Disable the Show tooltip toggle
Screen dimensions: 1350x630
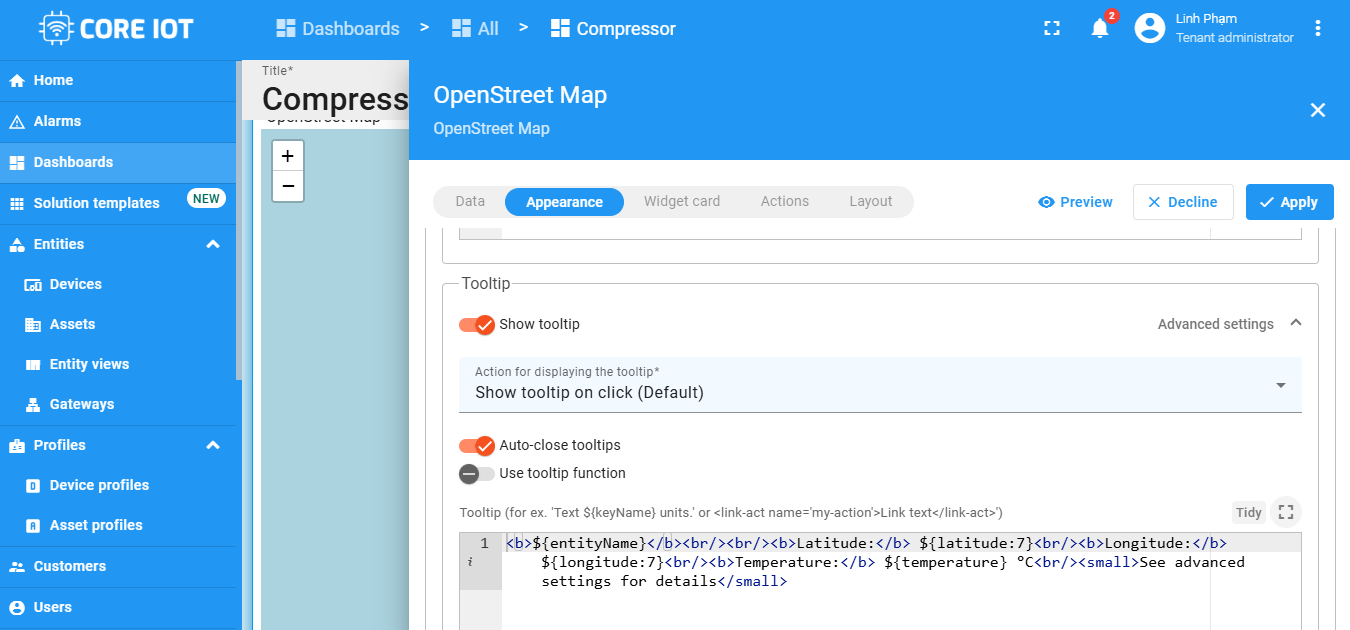point(477,325)
